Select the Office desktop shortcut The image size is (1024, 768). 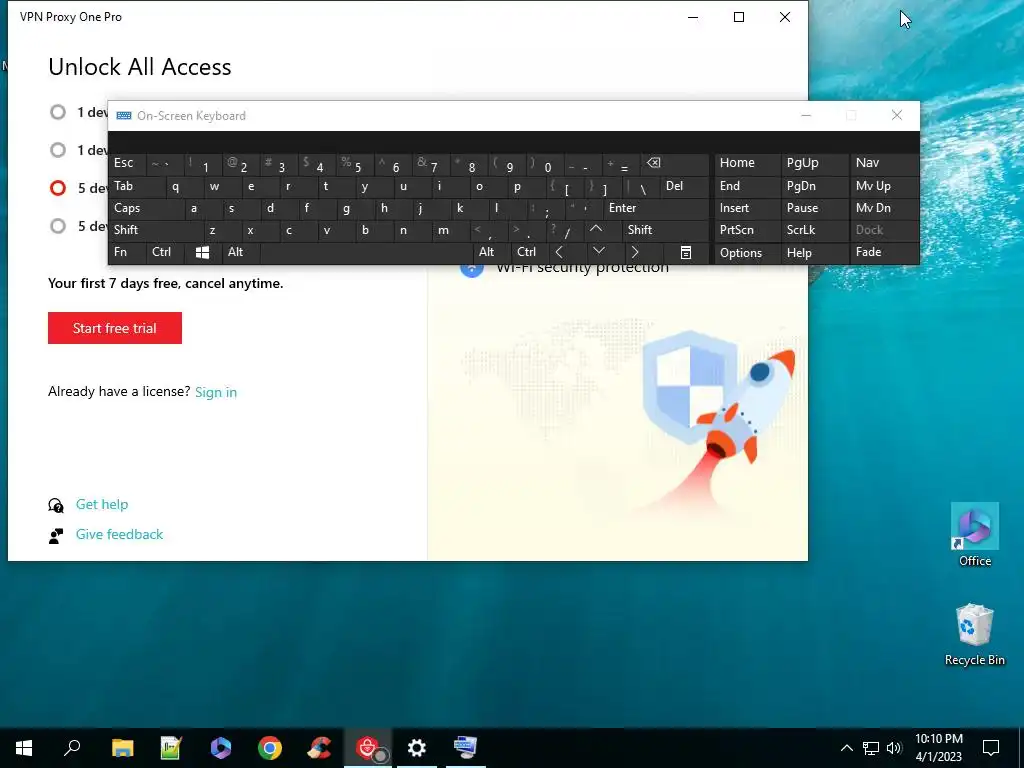[x=975, y=535]
